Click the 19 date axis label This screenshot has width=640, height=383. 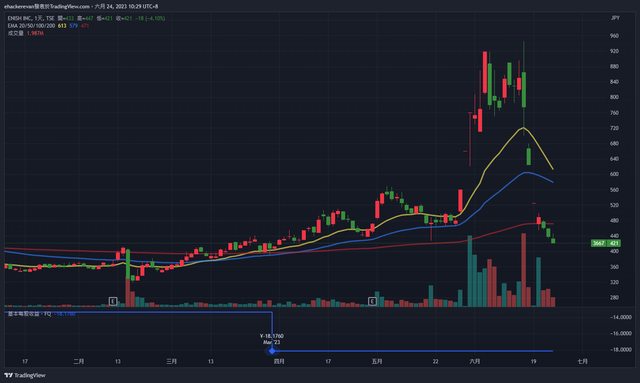click(533, 361)
